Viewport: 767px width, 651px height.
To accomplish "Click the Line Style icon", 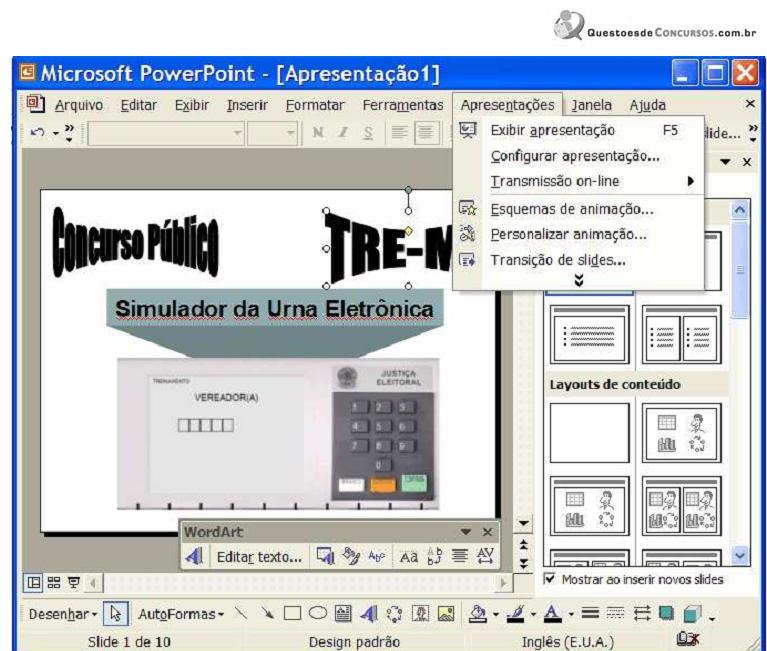I will click(x=590, y=613).
